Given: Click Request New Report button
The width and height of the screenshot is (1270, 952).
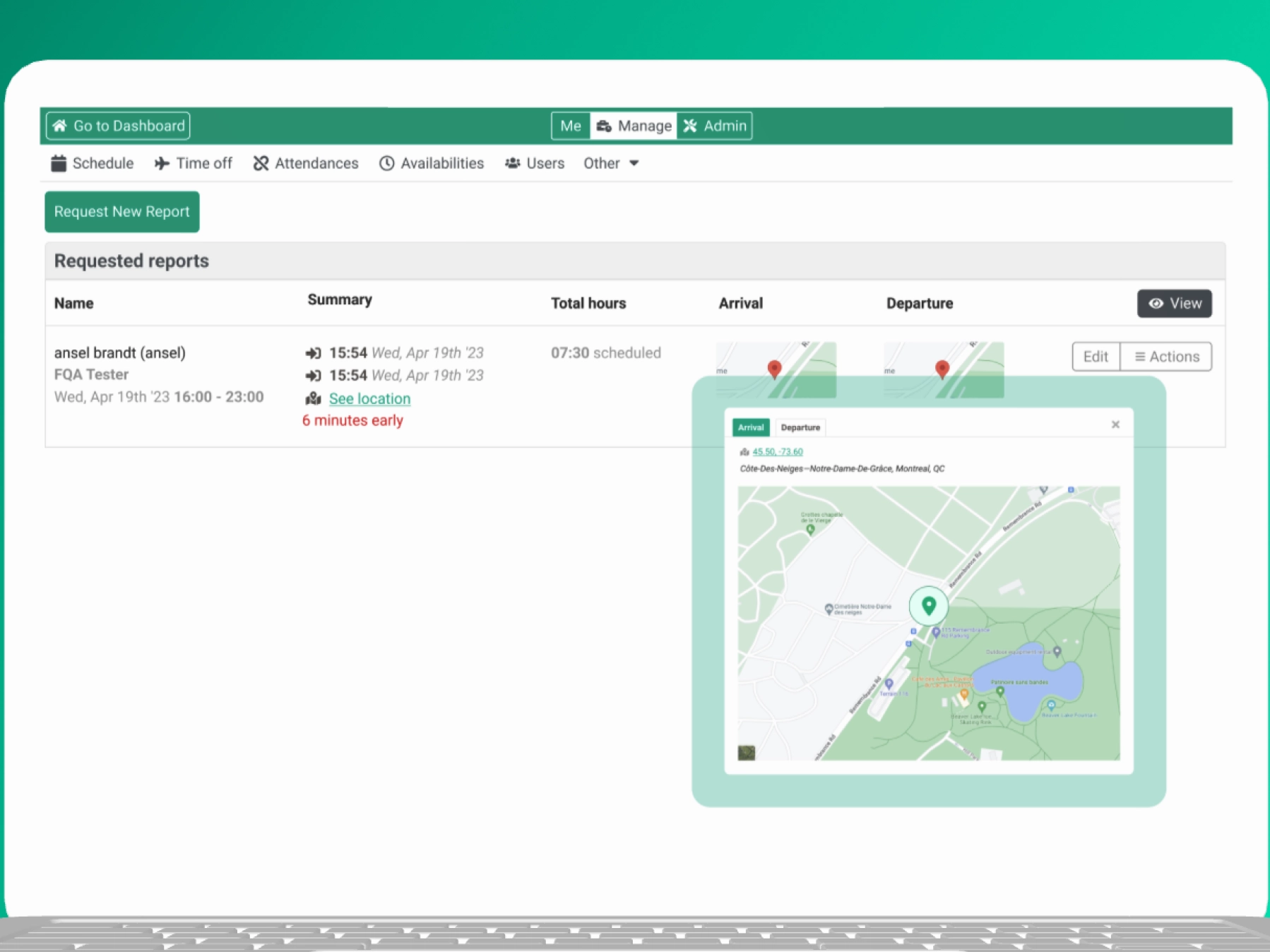Looking at the screenshot, I should (122, 212).
